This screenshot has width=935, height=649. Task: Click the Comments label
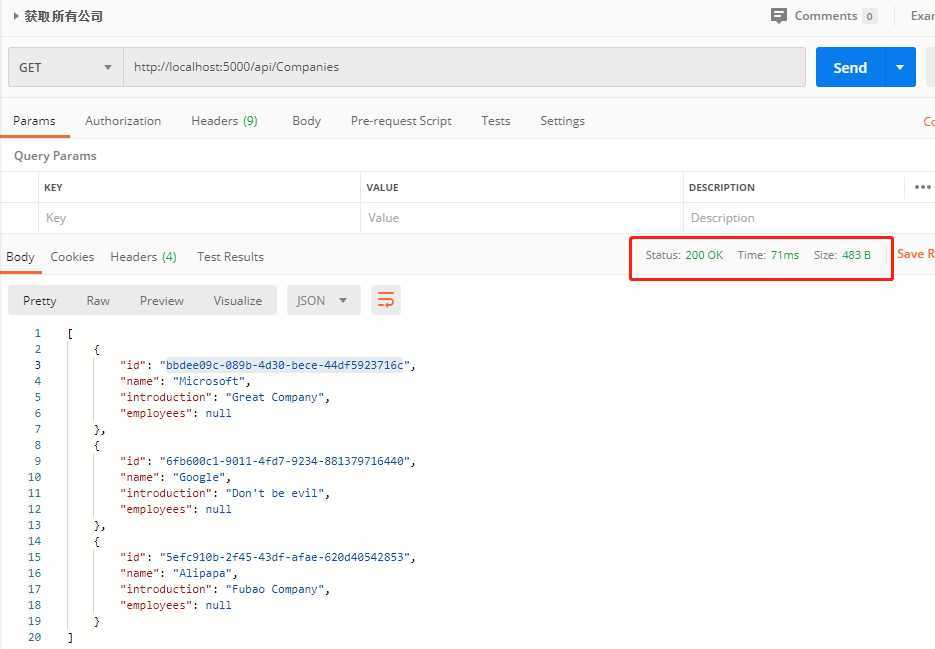826,16
